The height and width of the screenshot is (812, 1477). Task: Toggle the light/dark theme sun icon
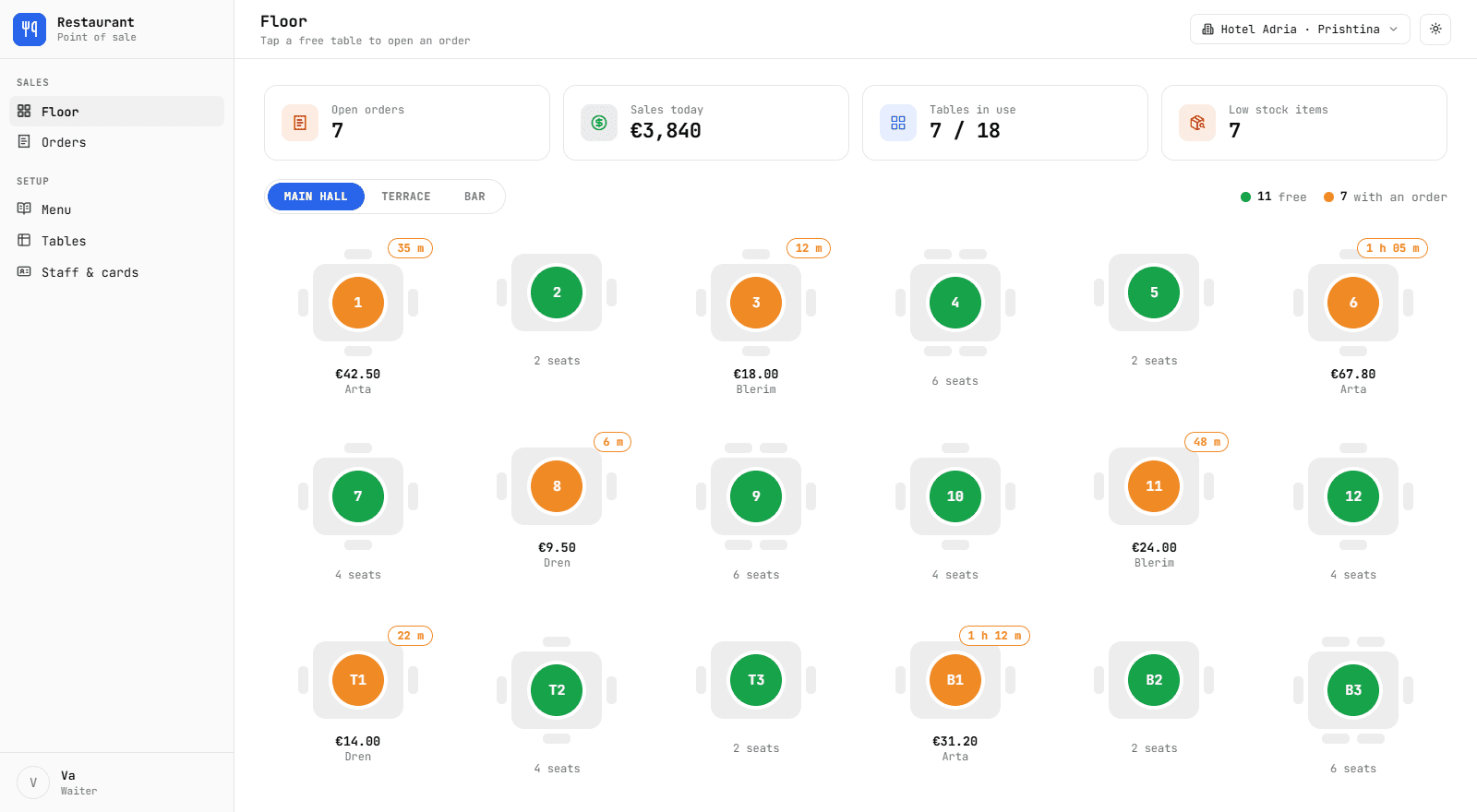point(1435,30)
